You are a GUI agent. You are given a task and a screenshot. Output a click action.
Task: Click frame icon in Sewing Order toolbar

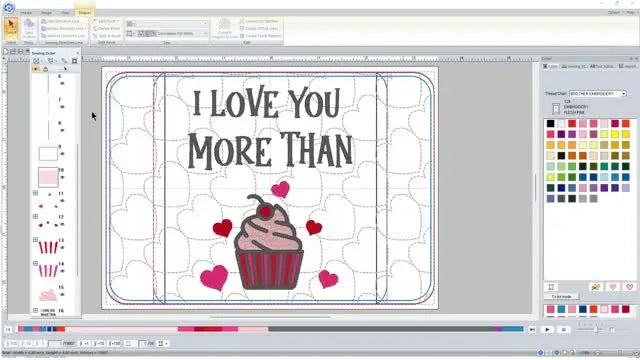pos(74,61)
